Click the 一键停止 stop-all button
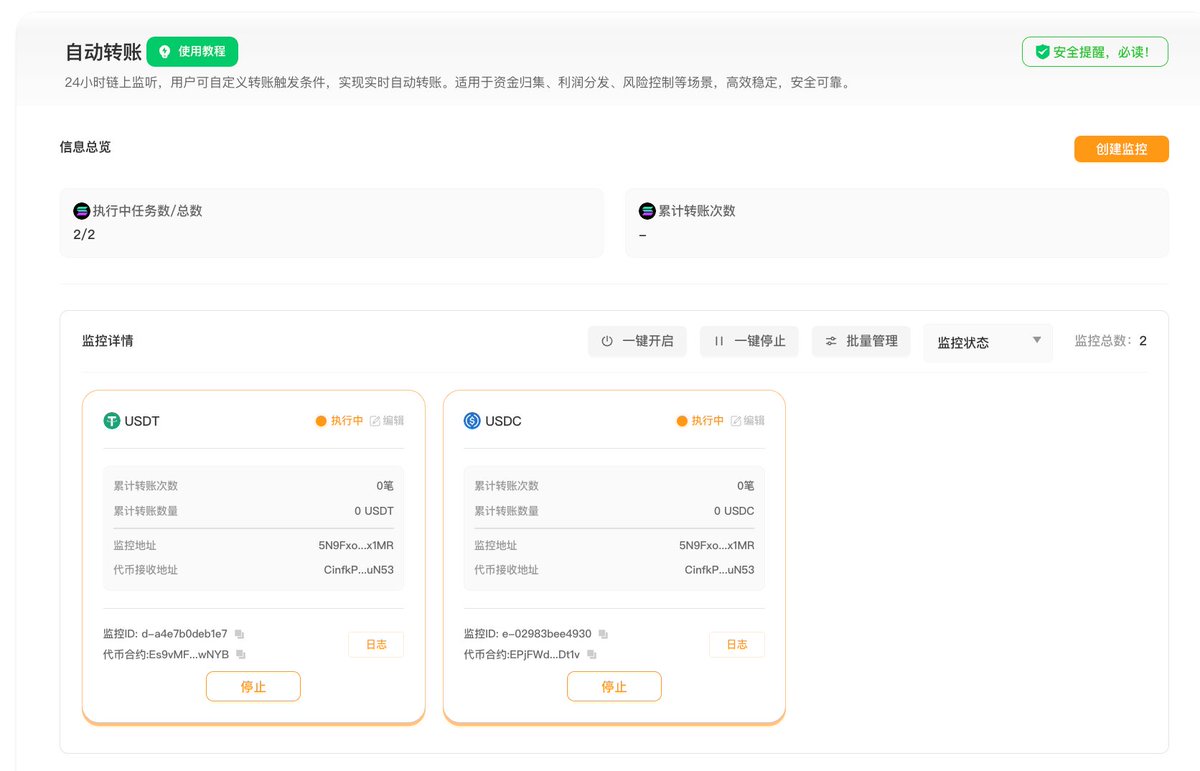This screenshot has height=771, width=1200. pyautogui.click(x=749, y=341)
